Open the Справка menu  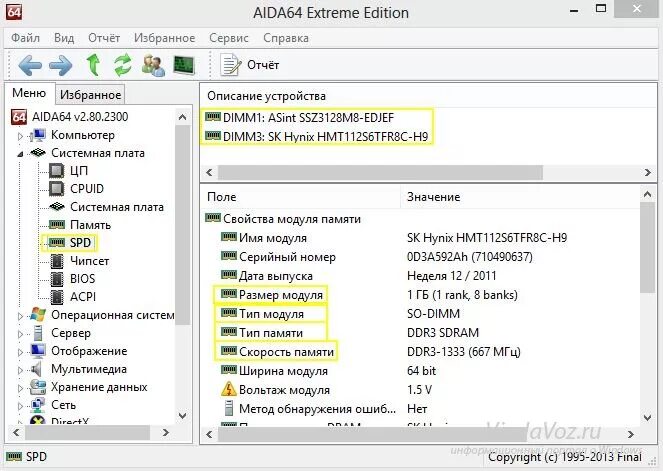(x=286, y=38)
